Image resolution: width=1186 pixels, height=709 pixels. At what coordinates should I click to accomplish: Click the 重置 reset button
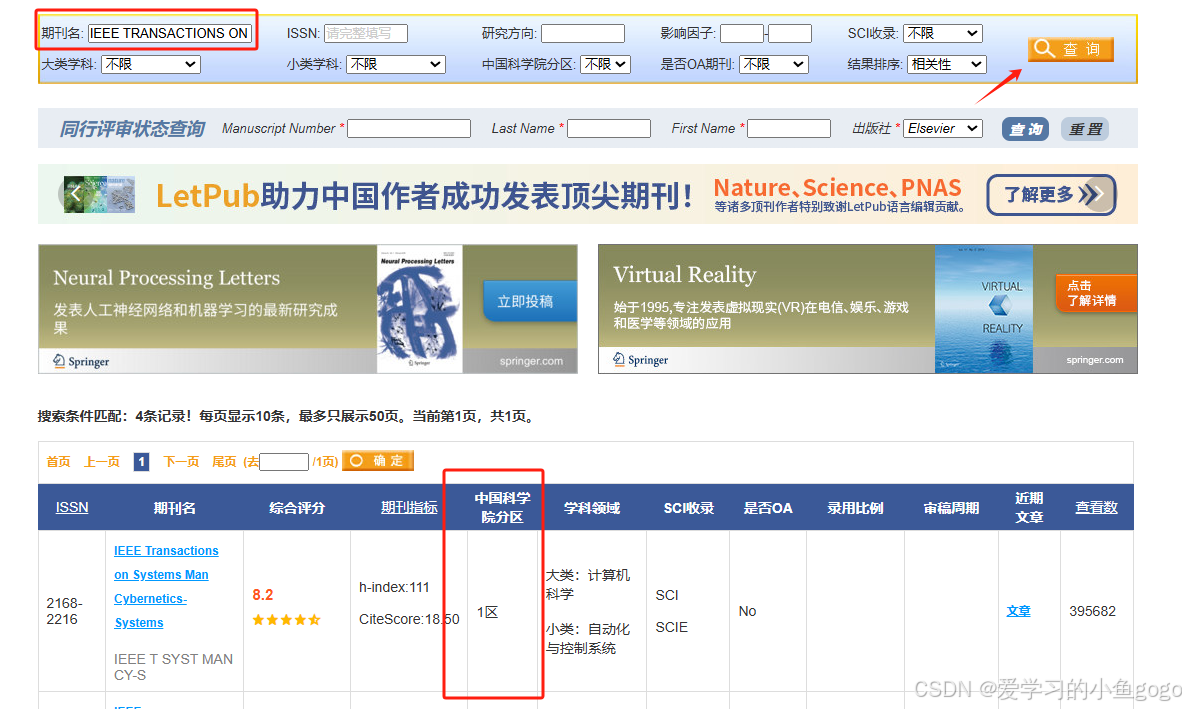1085,129
